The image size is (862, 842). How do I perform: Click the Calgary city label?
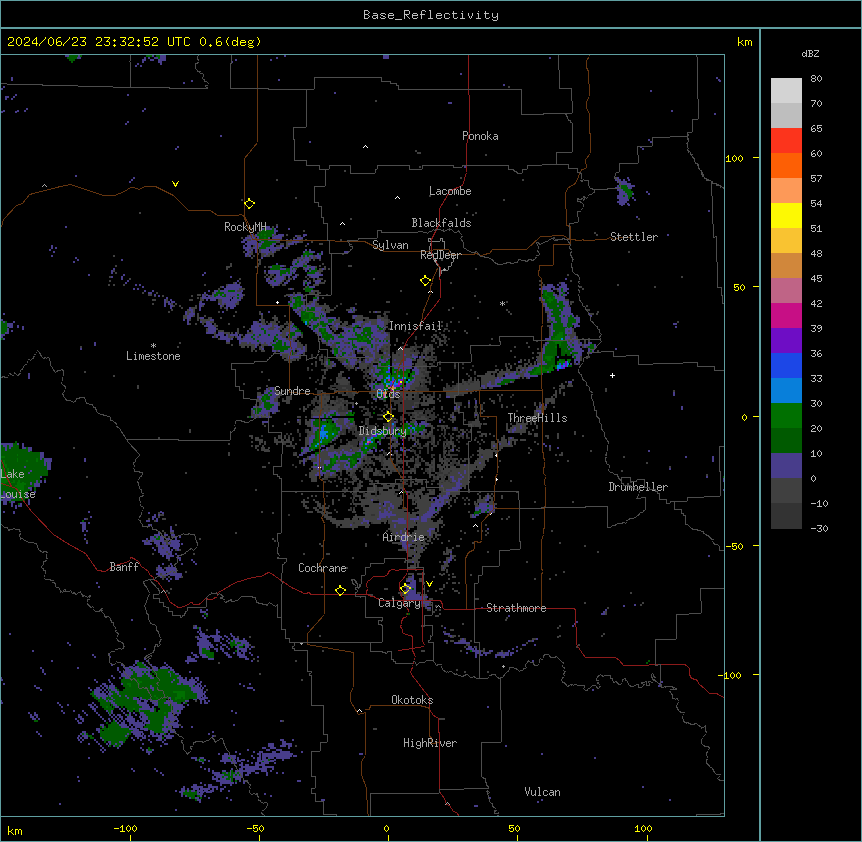click(x=400, y=603)
